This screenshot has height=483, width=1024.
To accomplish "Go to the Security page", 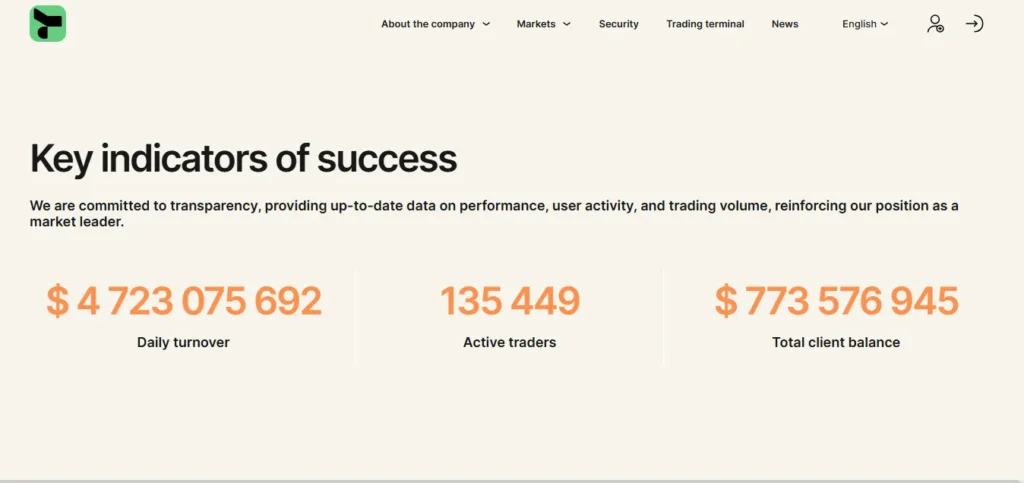I will (x=618, y=24).
